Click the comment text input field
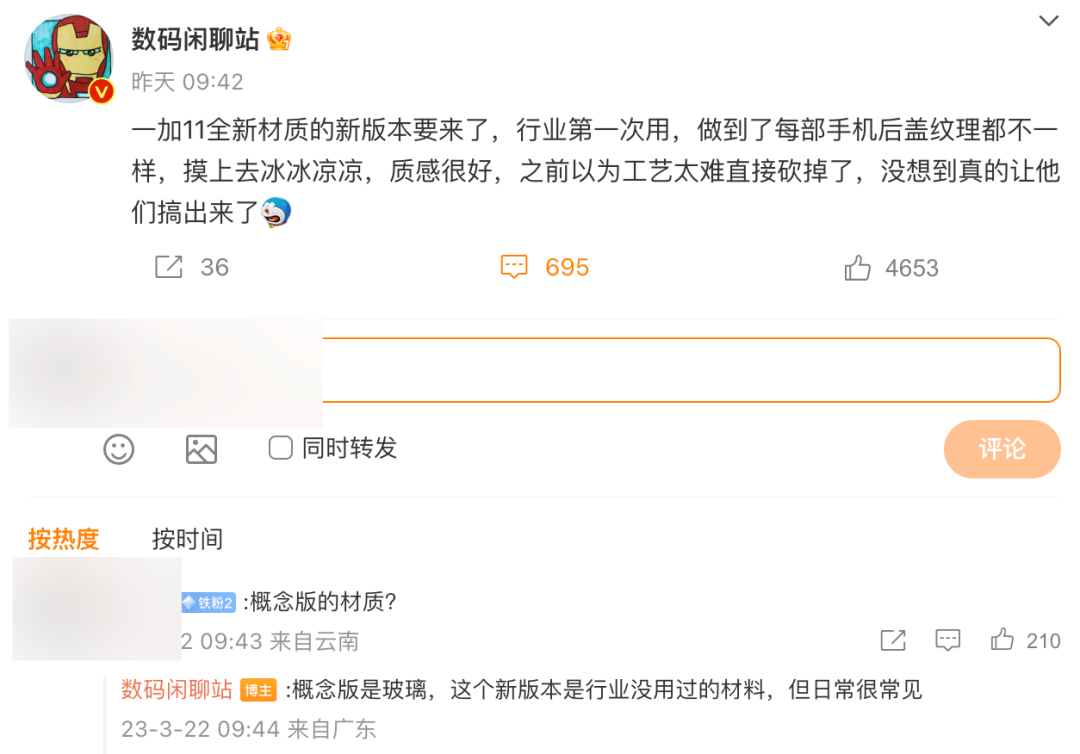1080x754 pixels. 690,370
